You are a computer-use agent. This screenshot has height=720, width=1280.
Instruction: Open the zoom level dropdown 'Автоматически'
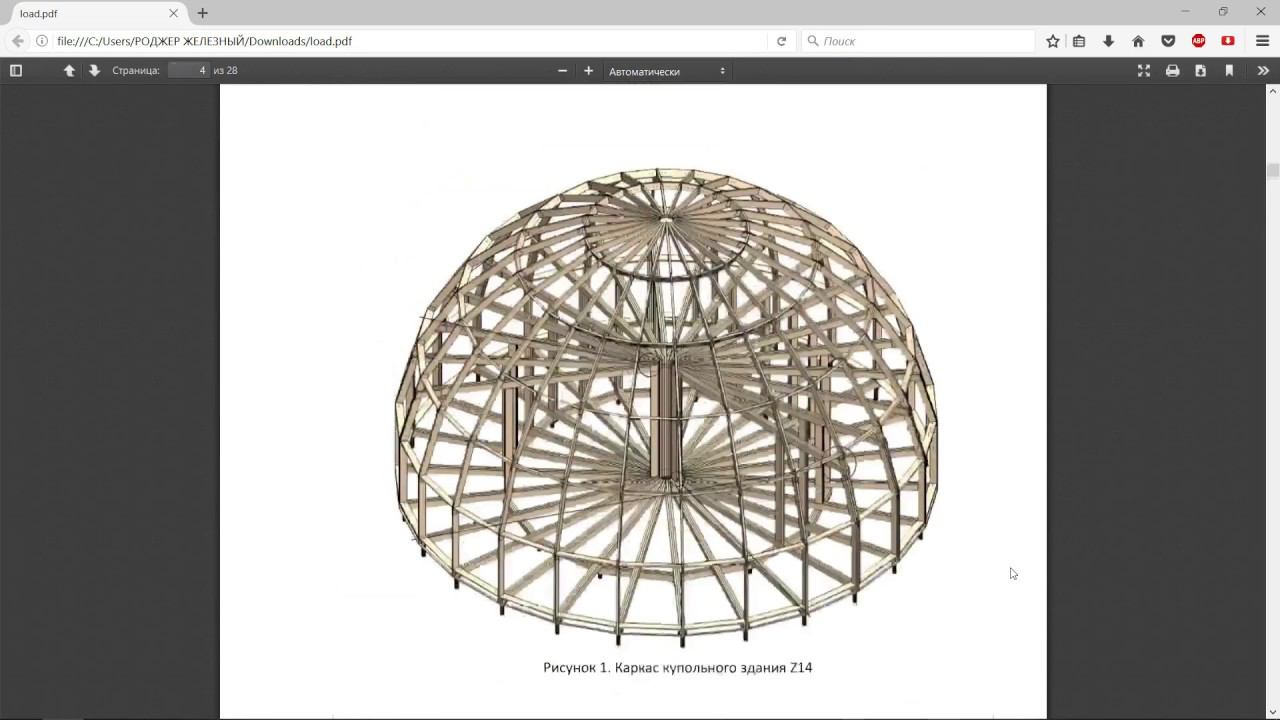coord(667,71)
